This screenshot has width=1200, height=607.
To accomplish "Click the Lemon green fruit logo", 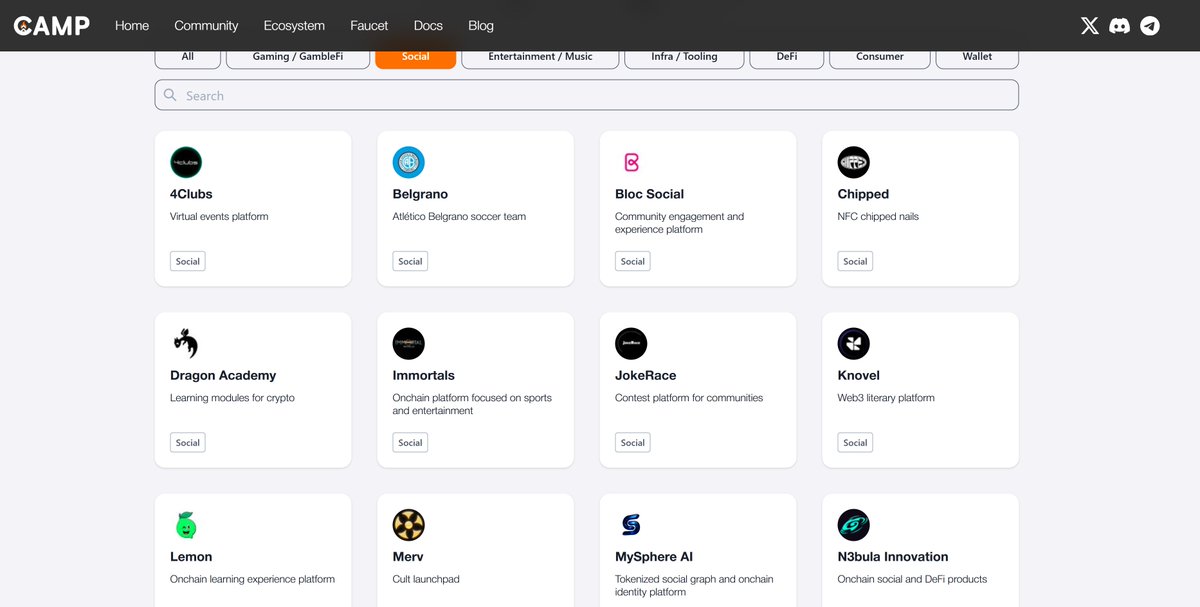I will [x=186, y=525].
